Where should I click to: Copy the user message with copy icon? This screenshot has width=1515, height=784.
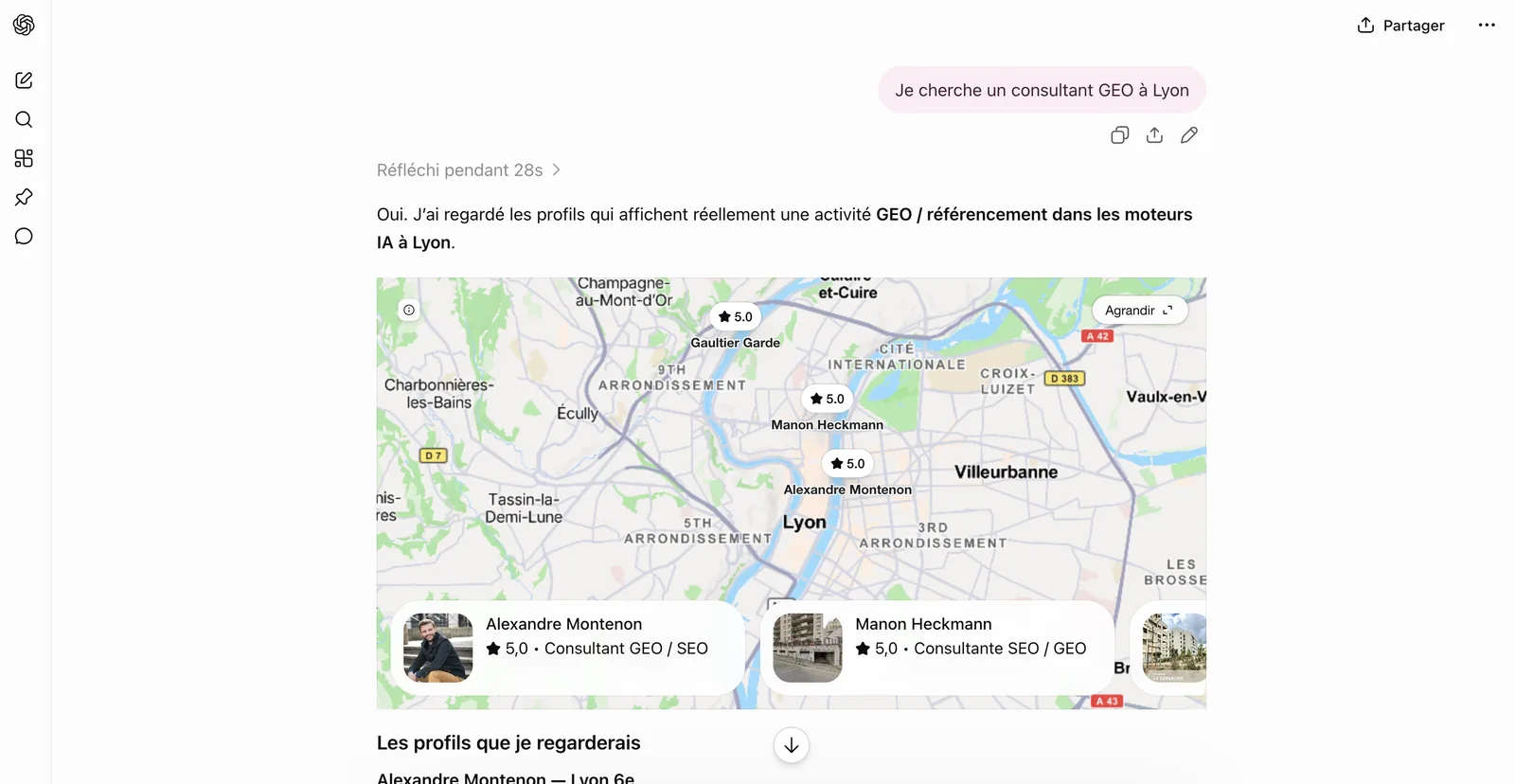click(x=1119, y=135)
